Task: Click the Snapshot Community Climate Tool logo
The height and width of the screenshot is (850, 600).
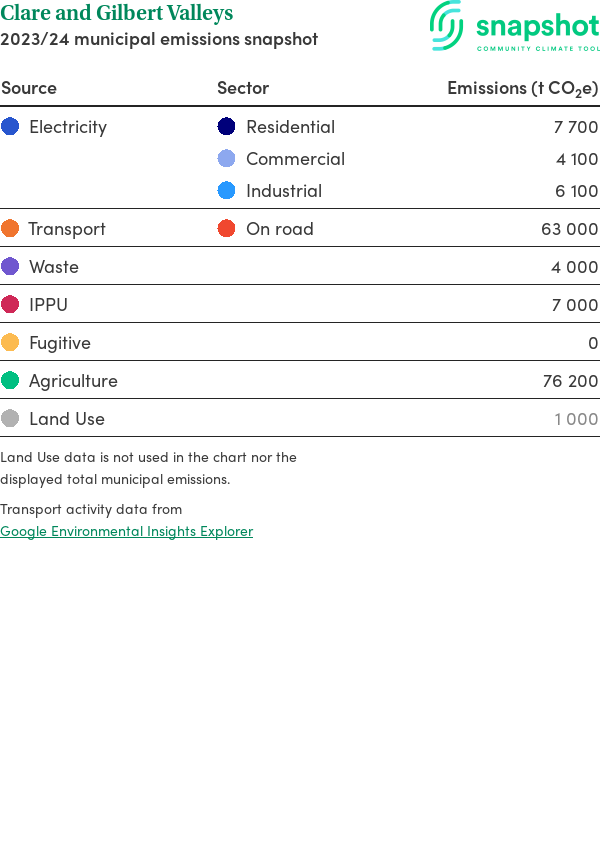Action: pyautogui.click(x=515, y=26)
